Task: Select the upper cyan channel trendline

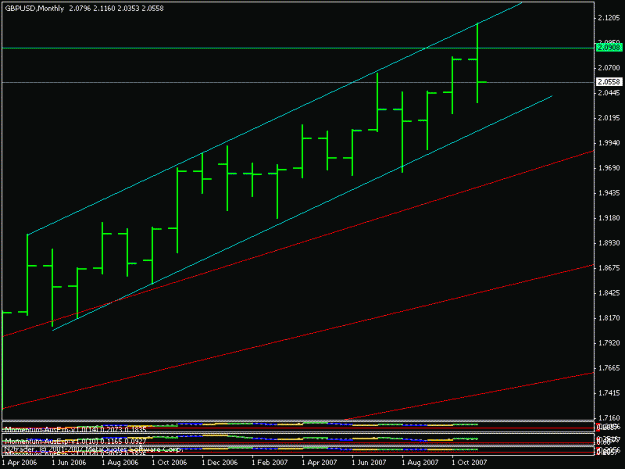Action: (275, 120)
